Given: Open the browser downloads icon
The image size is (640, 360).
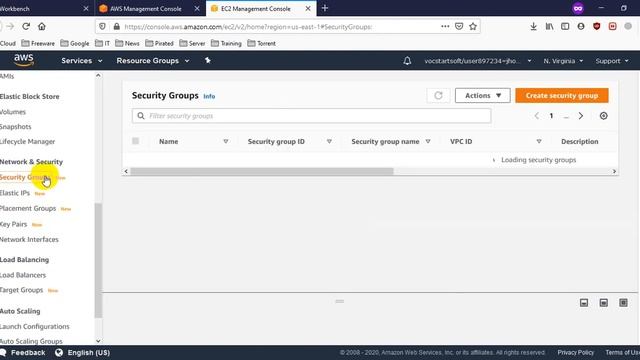Looking at the screenshot, I should (x=533, y=27).
